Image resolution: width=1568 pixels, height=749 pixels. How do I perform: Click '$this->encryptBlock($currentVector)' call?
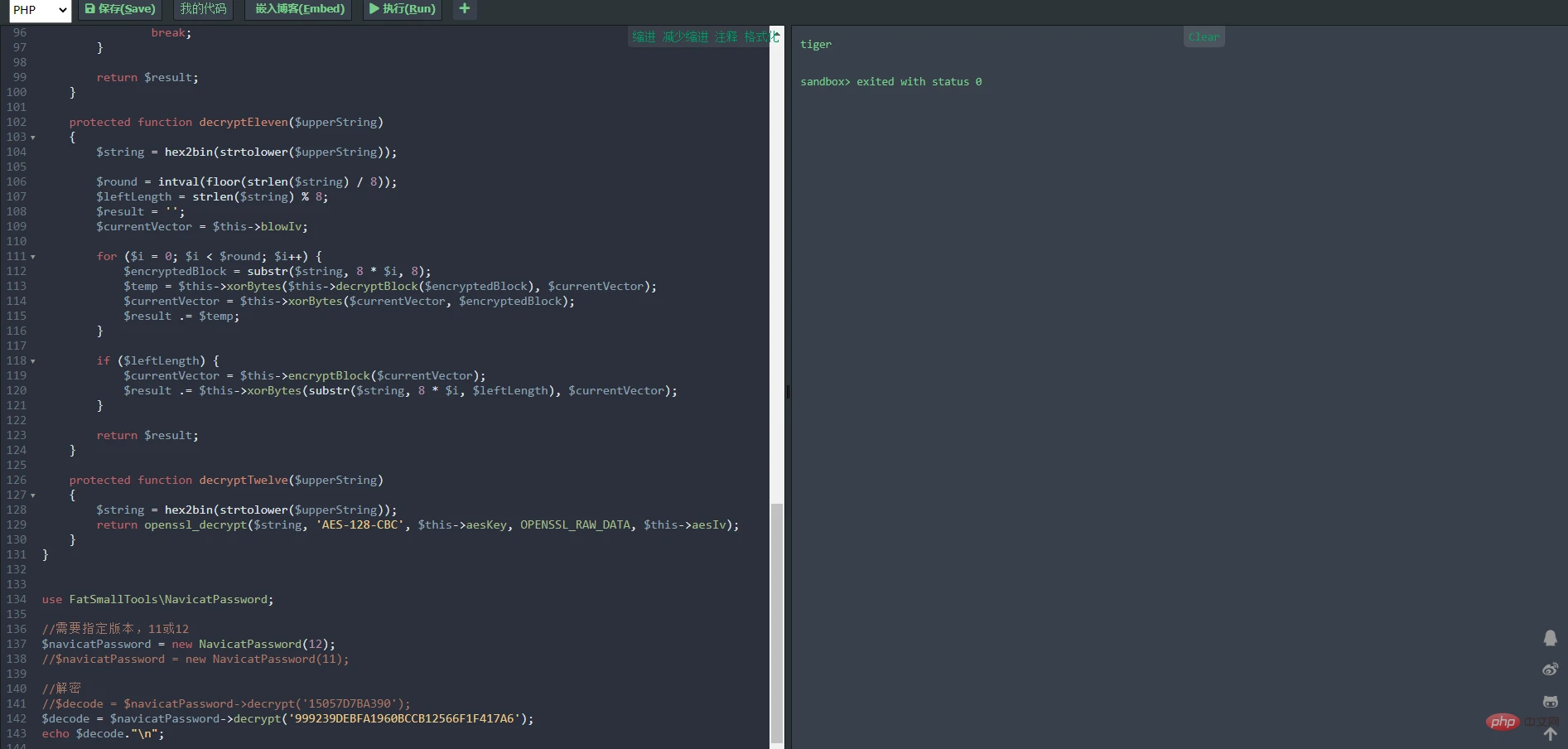359,376
